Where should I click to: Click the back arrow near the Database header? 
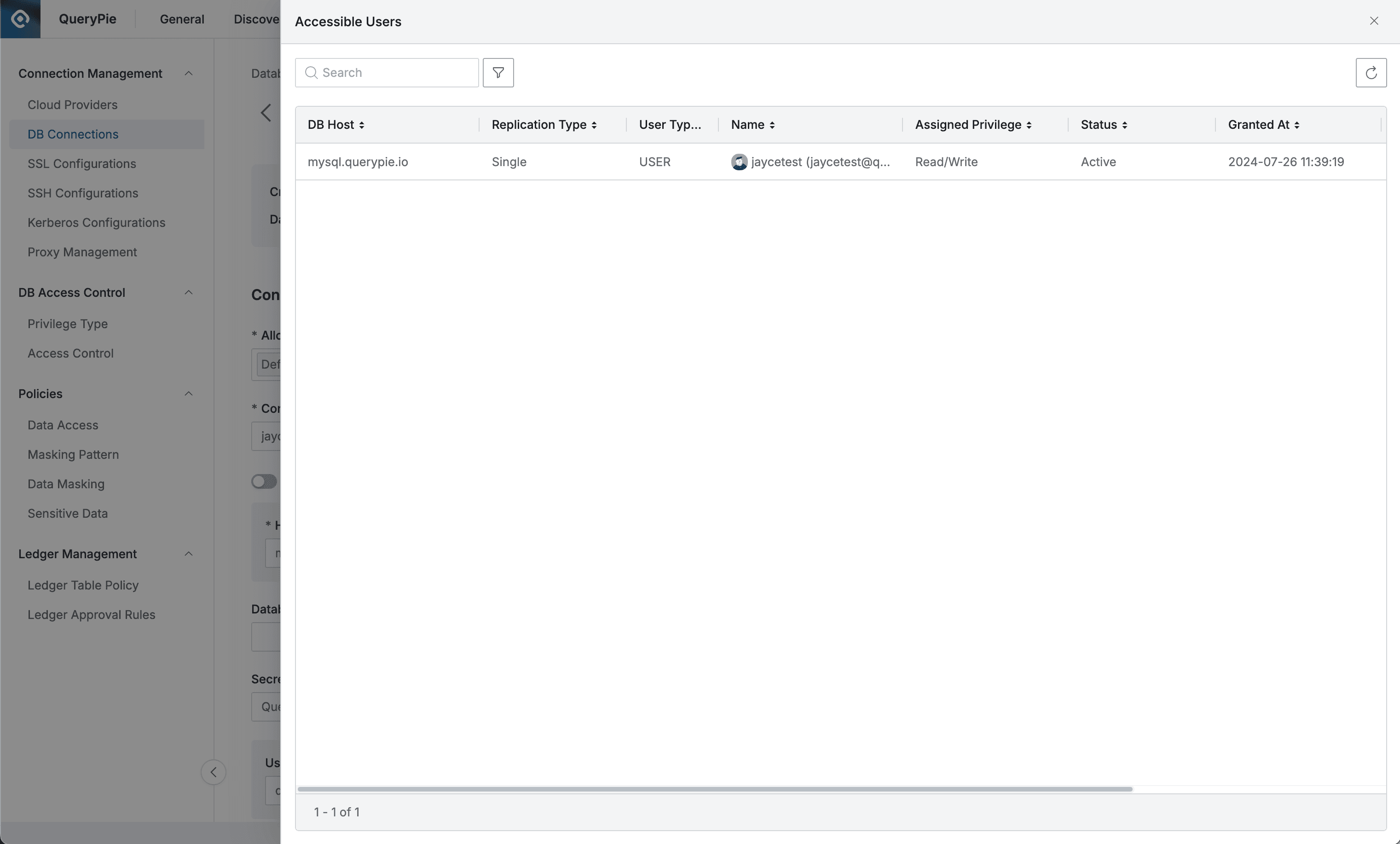coord(266,112)
